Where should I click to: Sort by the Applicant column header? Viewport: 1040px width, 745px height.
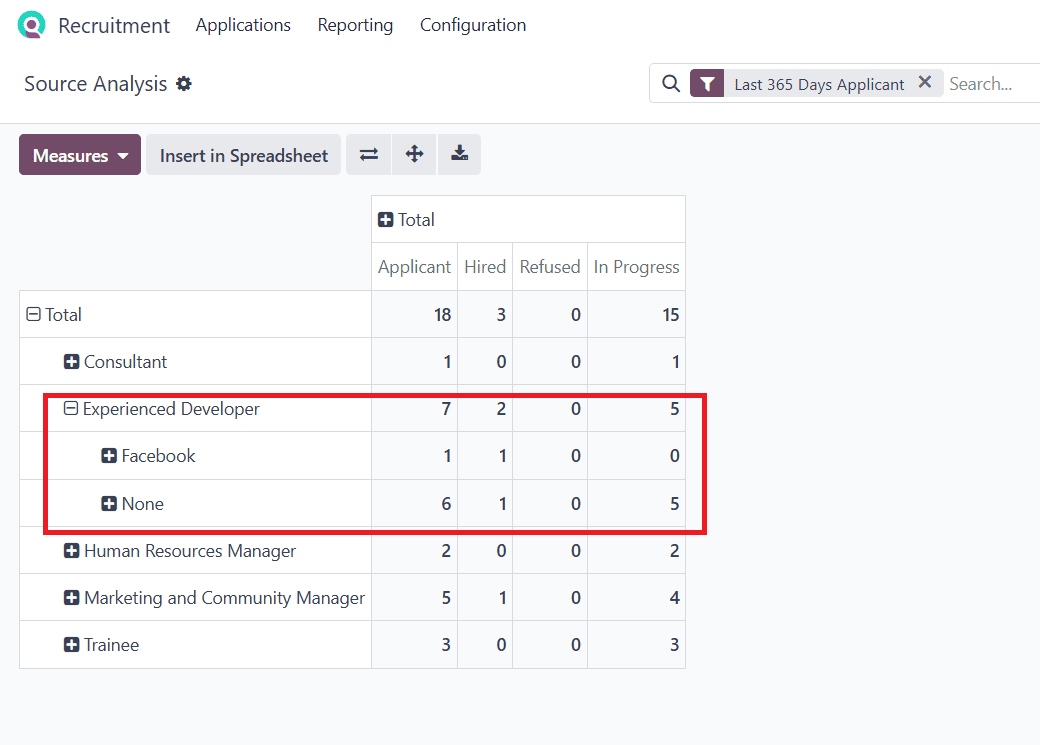pyautogui.click(x=414, y=267)
